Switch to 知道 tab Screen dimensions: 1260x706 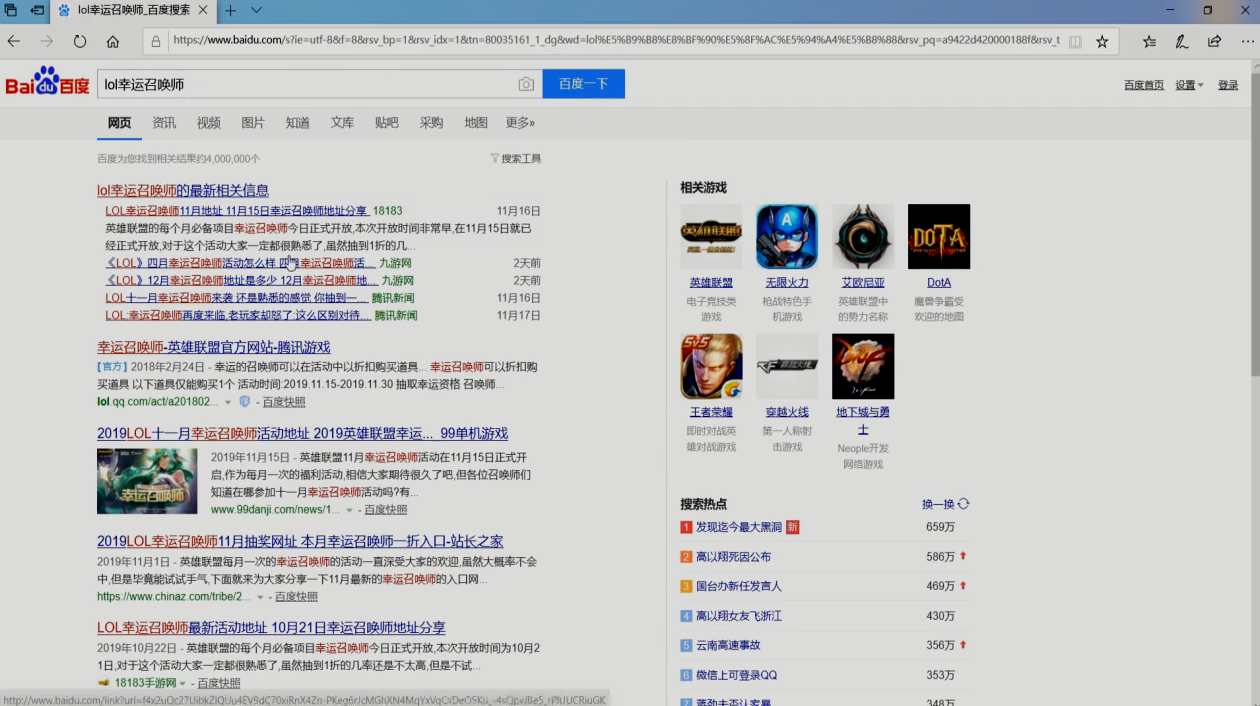(297, 122)
